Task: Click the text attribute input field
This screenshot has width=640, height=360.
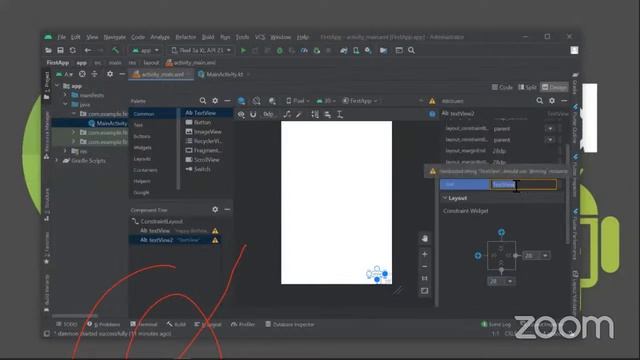Action: click(x=524, y=184)
